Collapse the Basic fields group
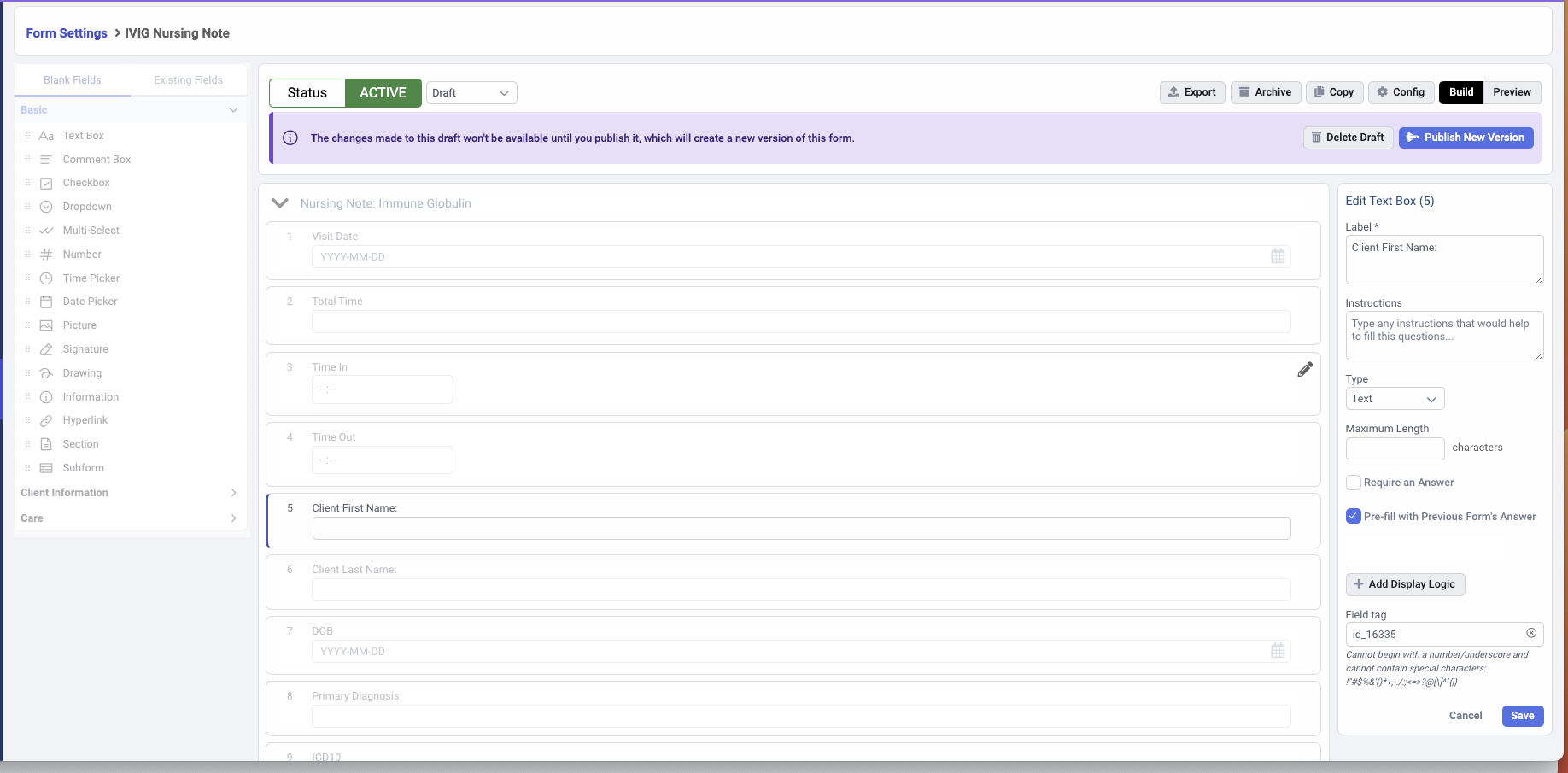 pos(233,110)
